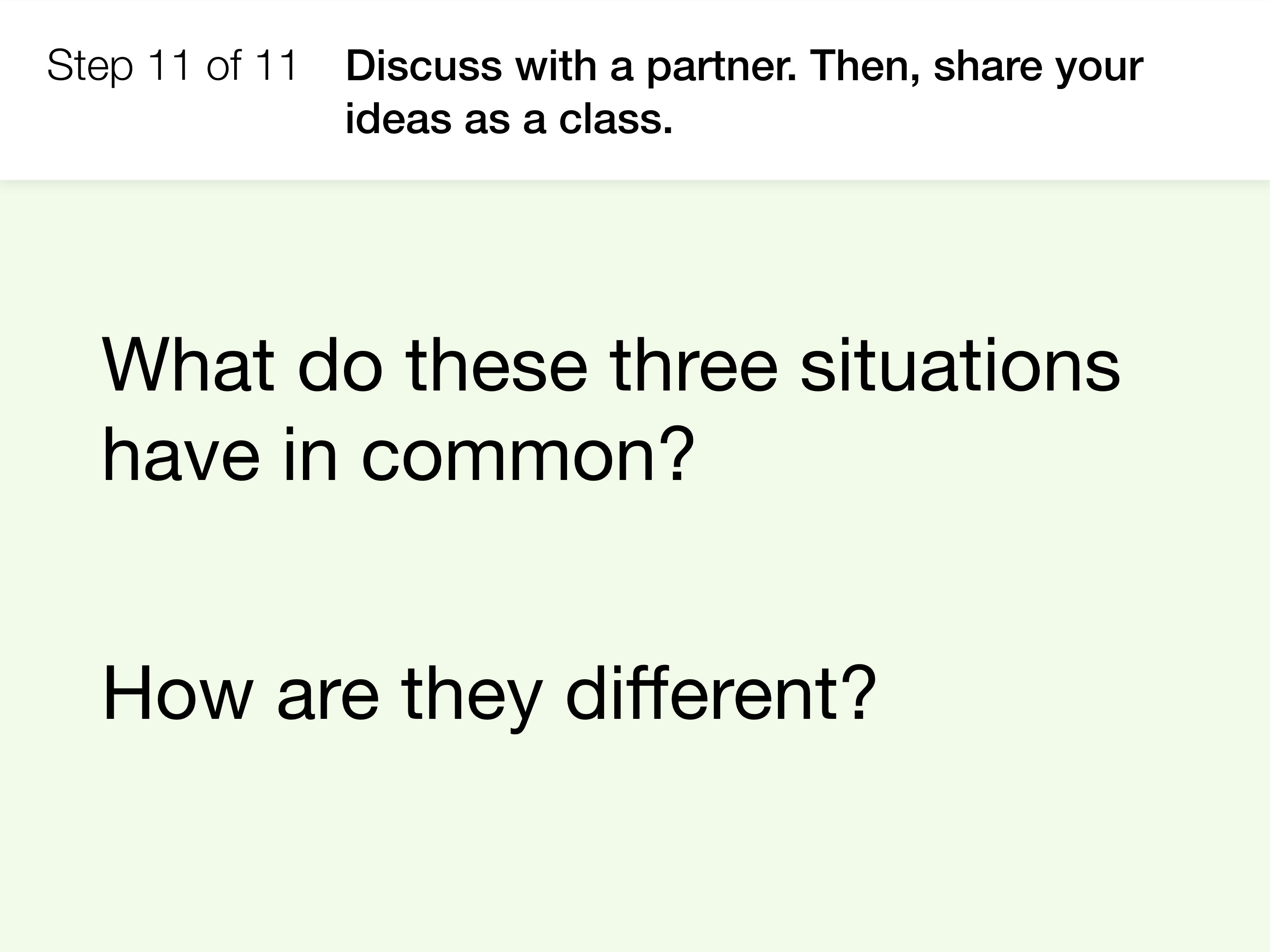1270x952 pixels.
Task: Click the word 'class.' in the header
Action: (616, 119)
